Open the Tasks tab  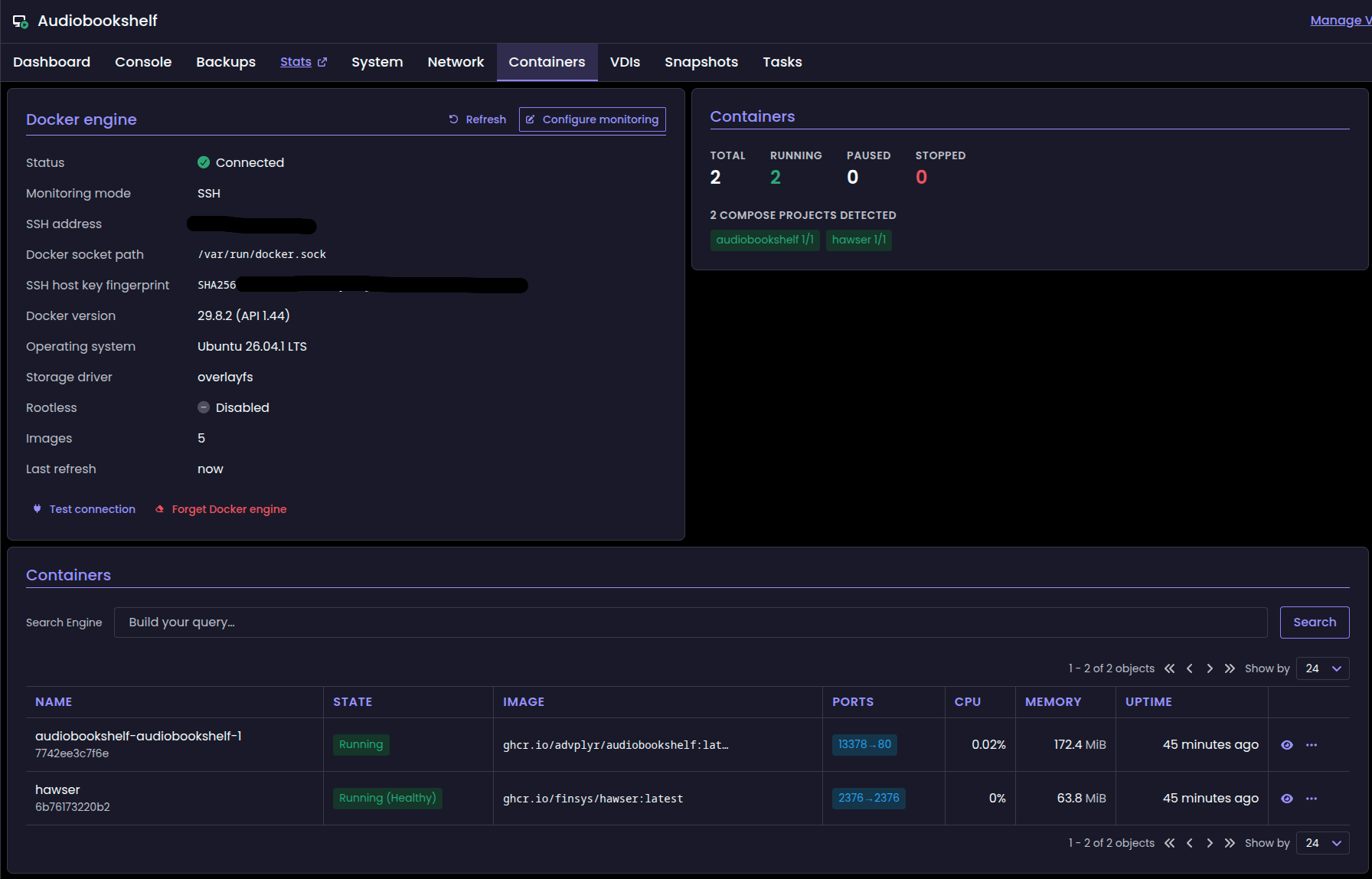(782, 62)
